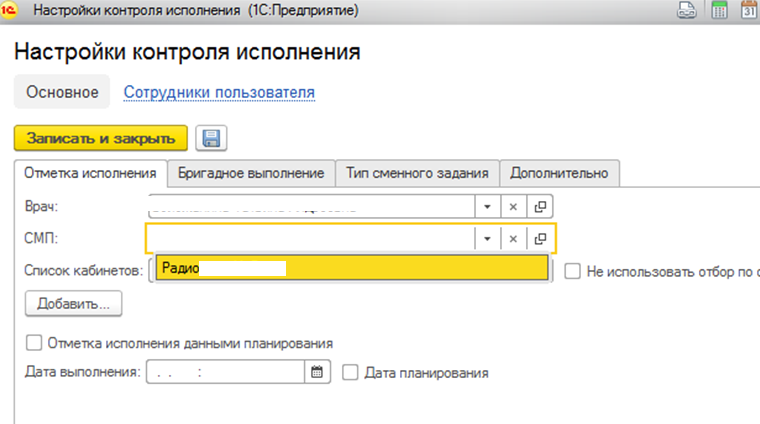The height and width of the screenshot is (424, 760).
Task: Open the Врач record with open-form icon
Action: coord(540,205)
